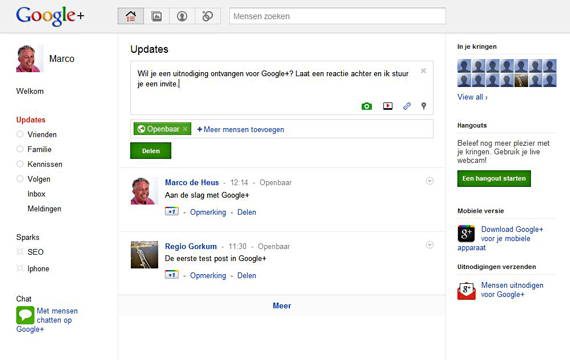Click Een hangout starten button
The height and width of the screenshot is (360, 570).
pos(494,179)
